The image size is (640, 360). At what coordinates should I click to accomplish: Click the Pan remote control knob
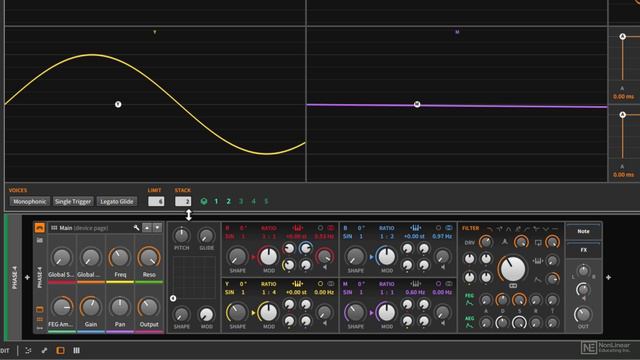point(120,307)
